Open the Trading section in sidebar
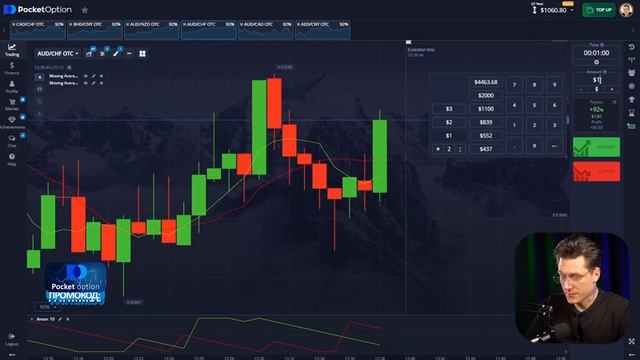 click(12, 50)
